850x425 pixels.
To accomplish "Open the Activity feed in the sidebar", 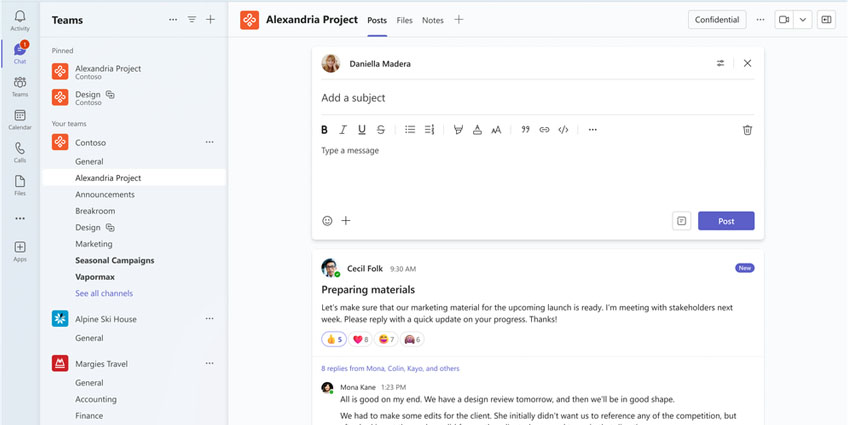I will [x=19, y=20].
